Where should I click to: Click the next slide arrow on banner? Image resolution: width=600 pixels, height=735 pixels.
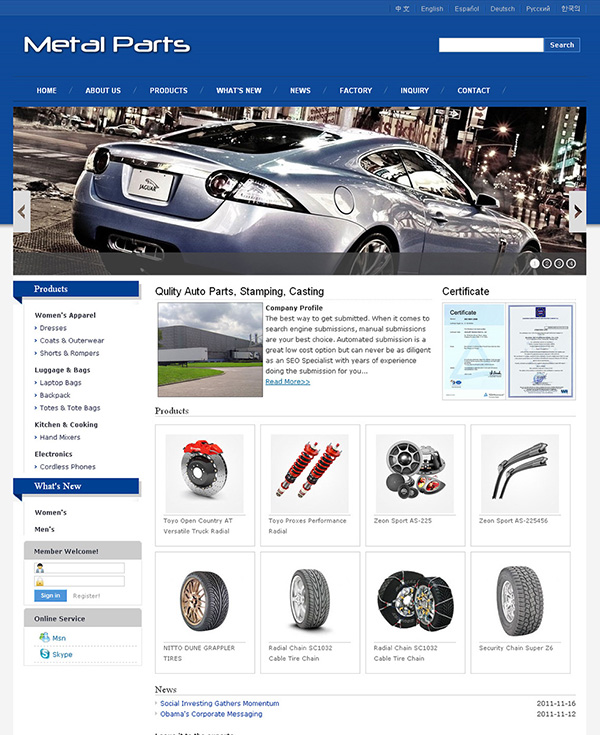[577, 212]
